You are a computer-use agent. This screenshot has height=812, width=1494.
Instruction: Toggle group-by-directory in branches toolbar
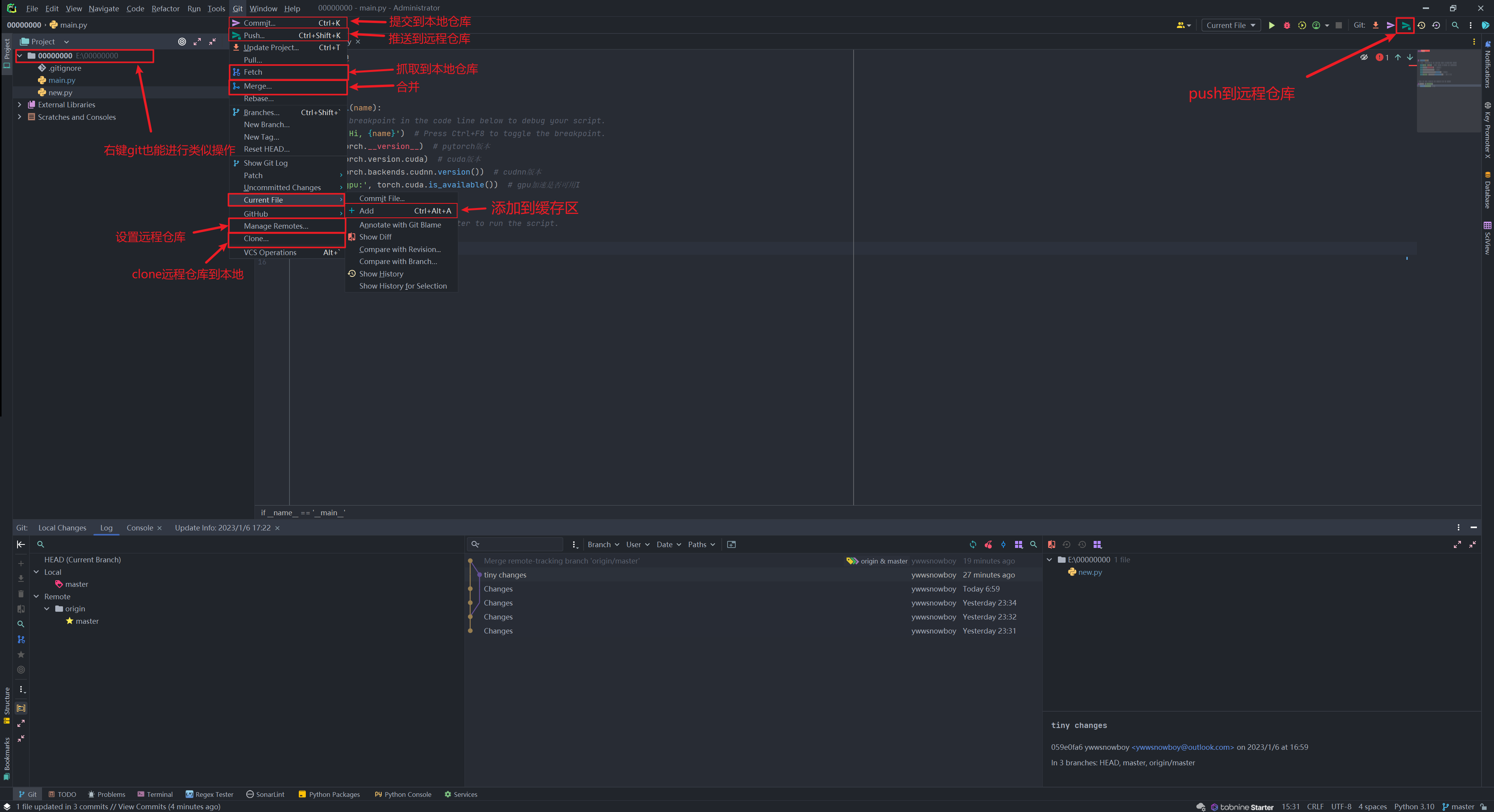coord(21,708)
